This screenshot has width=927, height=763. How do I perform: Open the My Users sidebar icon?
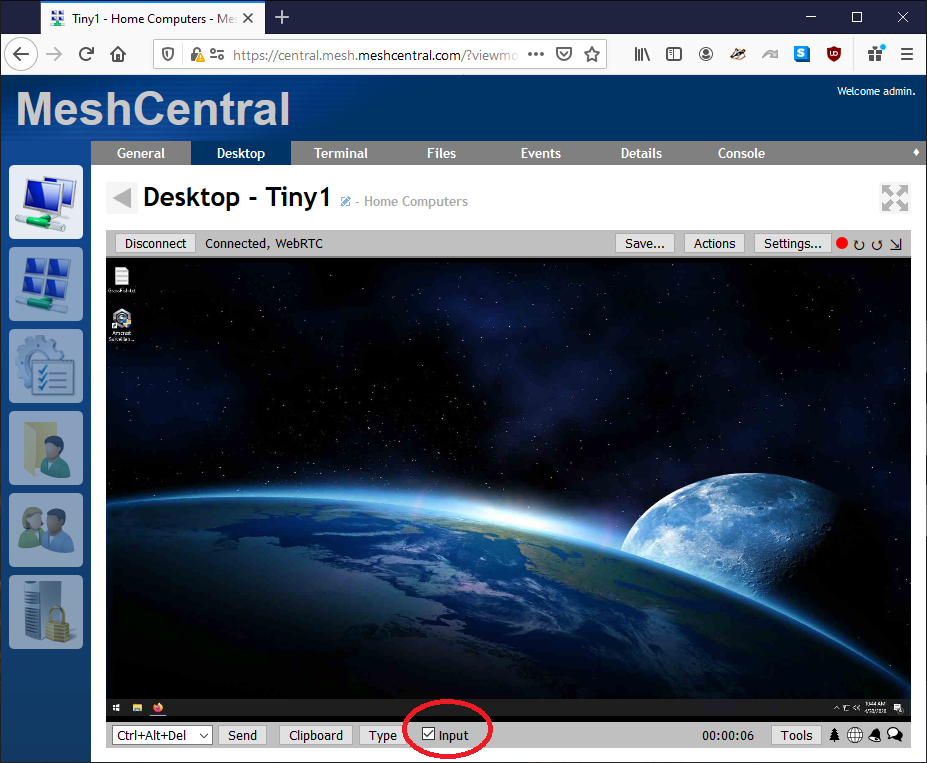tap(46, 530)
